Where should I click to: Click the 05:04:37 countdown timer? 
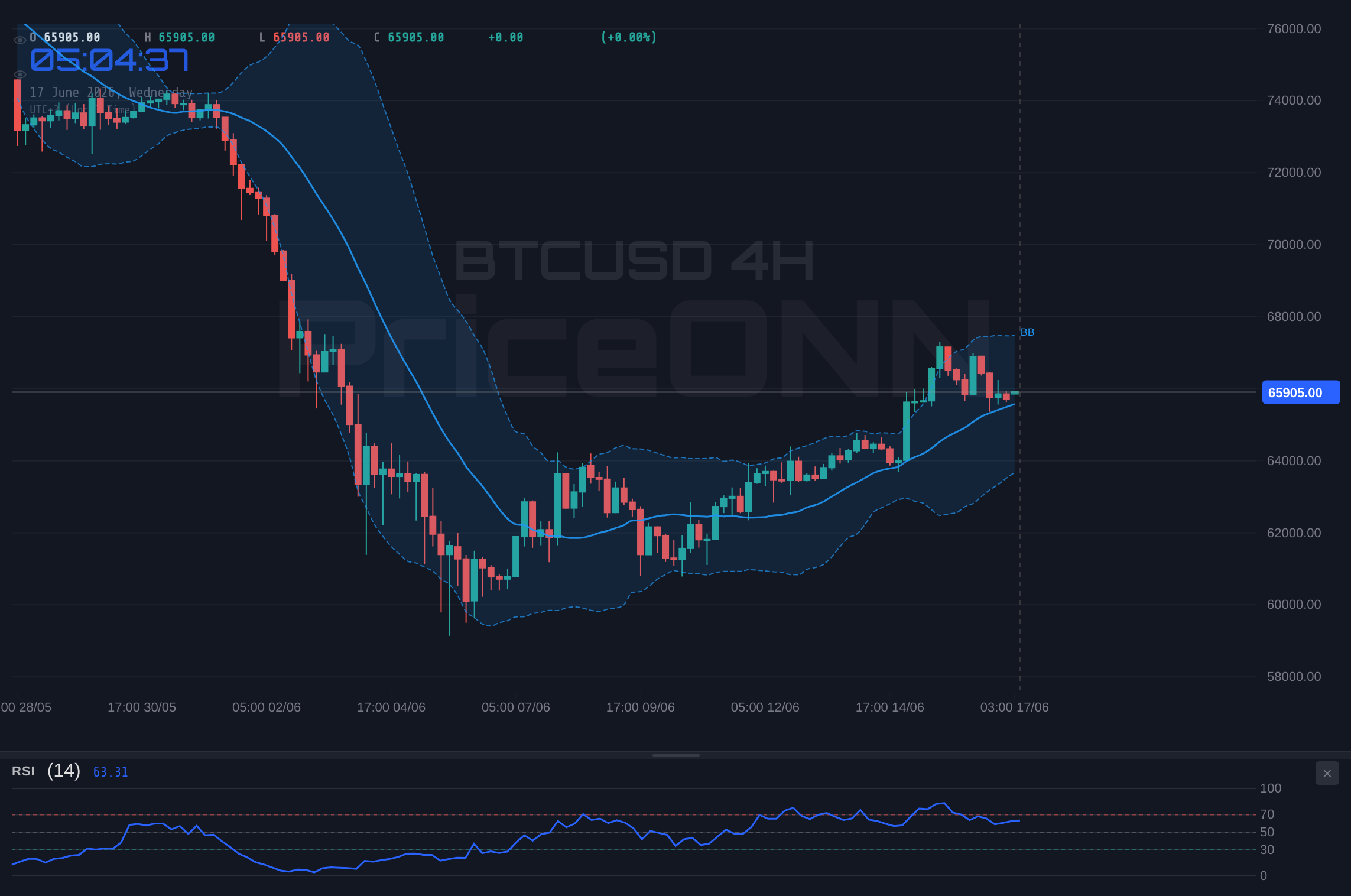(109, 60)
